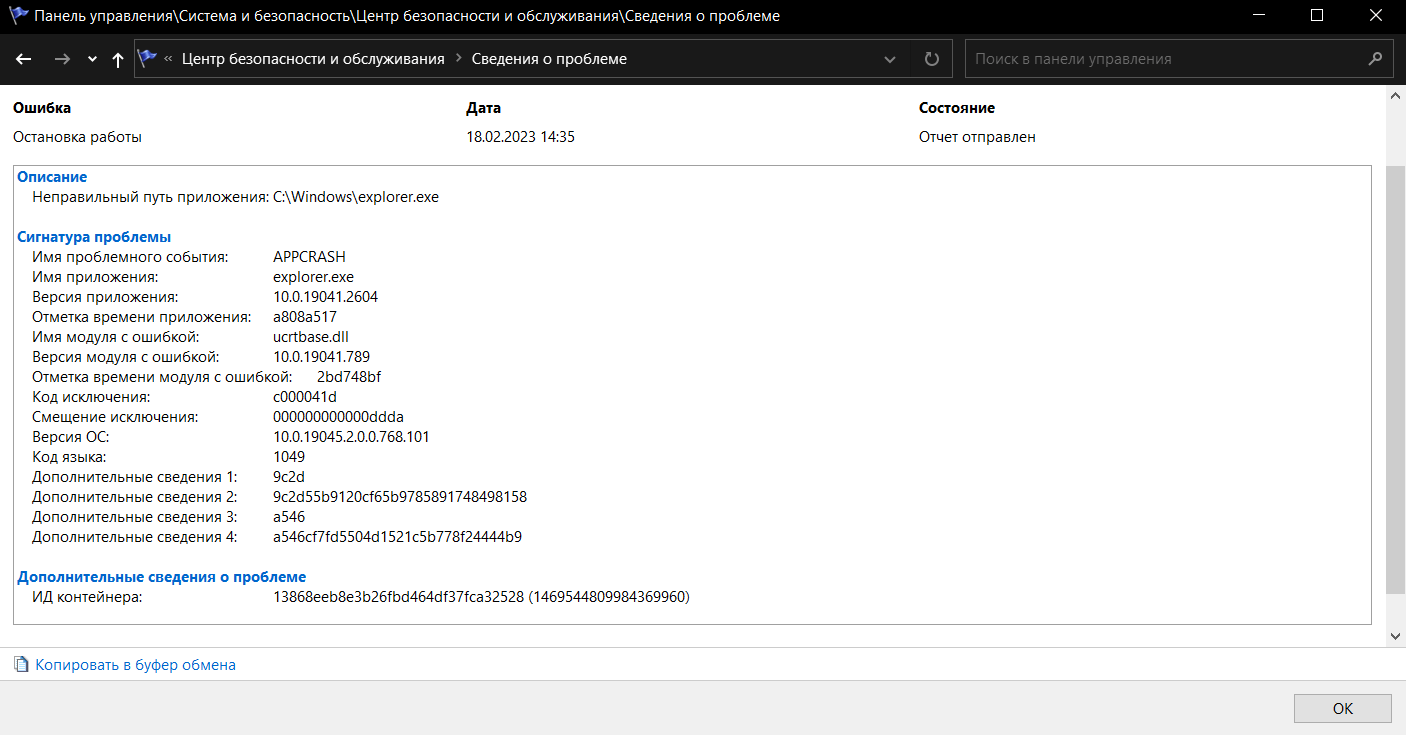Click the Состояние column header
This screenshot has width=1406, height=735.
(x=957, y=108)
